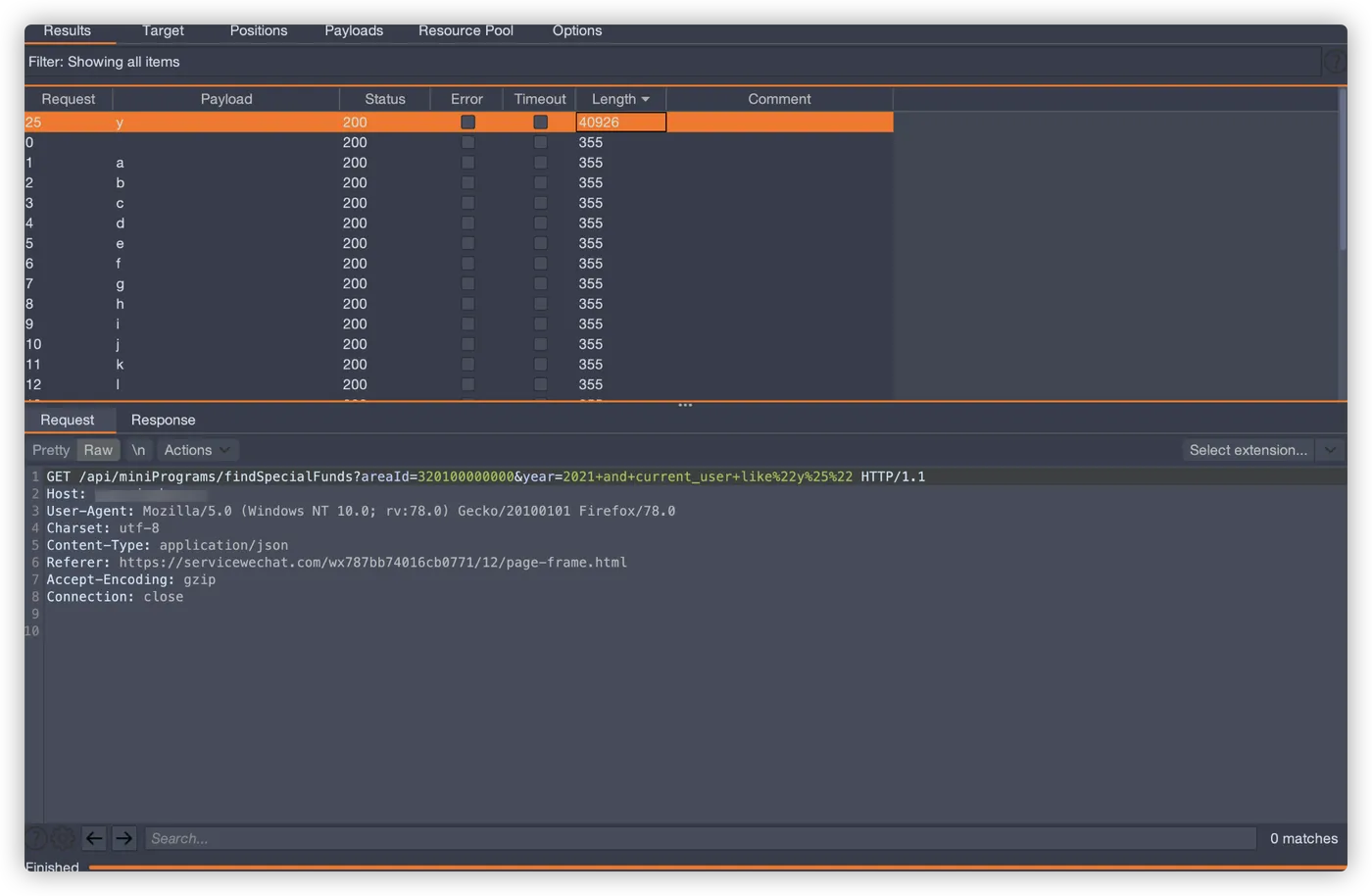Sort by the Error column header

(466, 99)
